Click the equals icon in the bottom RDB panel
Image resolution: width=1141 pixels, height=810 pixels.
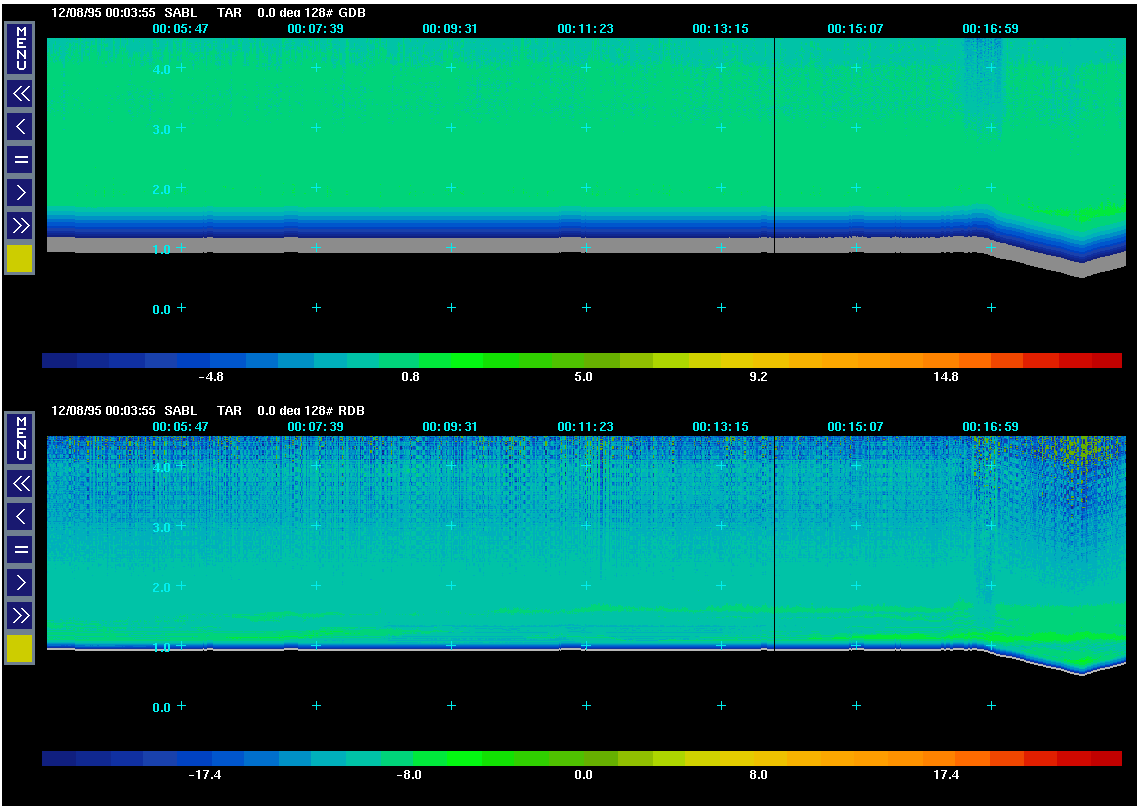click(20, 549)
